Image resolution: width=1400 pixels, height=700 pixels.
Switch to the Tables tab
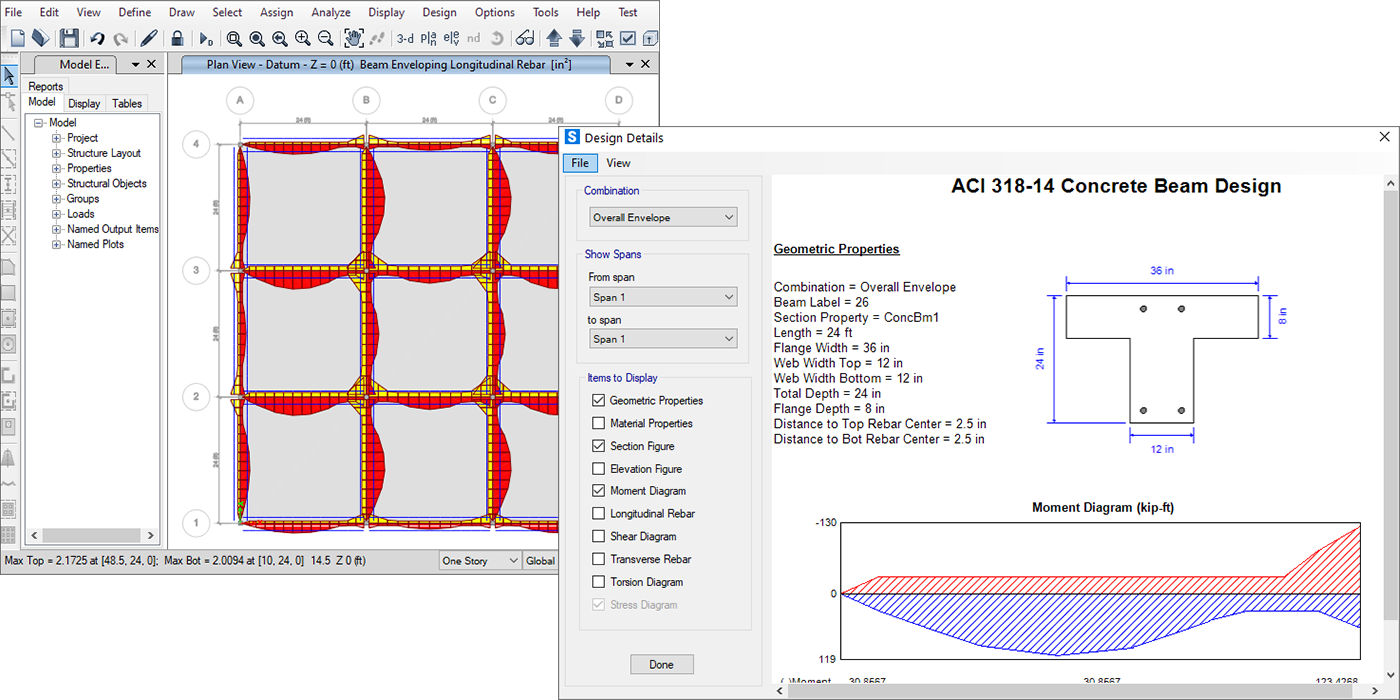coord(127,103)
